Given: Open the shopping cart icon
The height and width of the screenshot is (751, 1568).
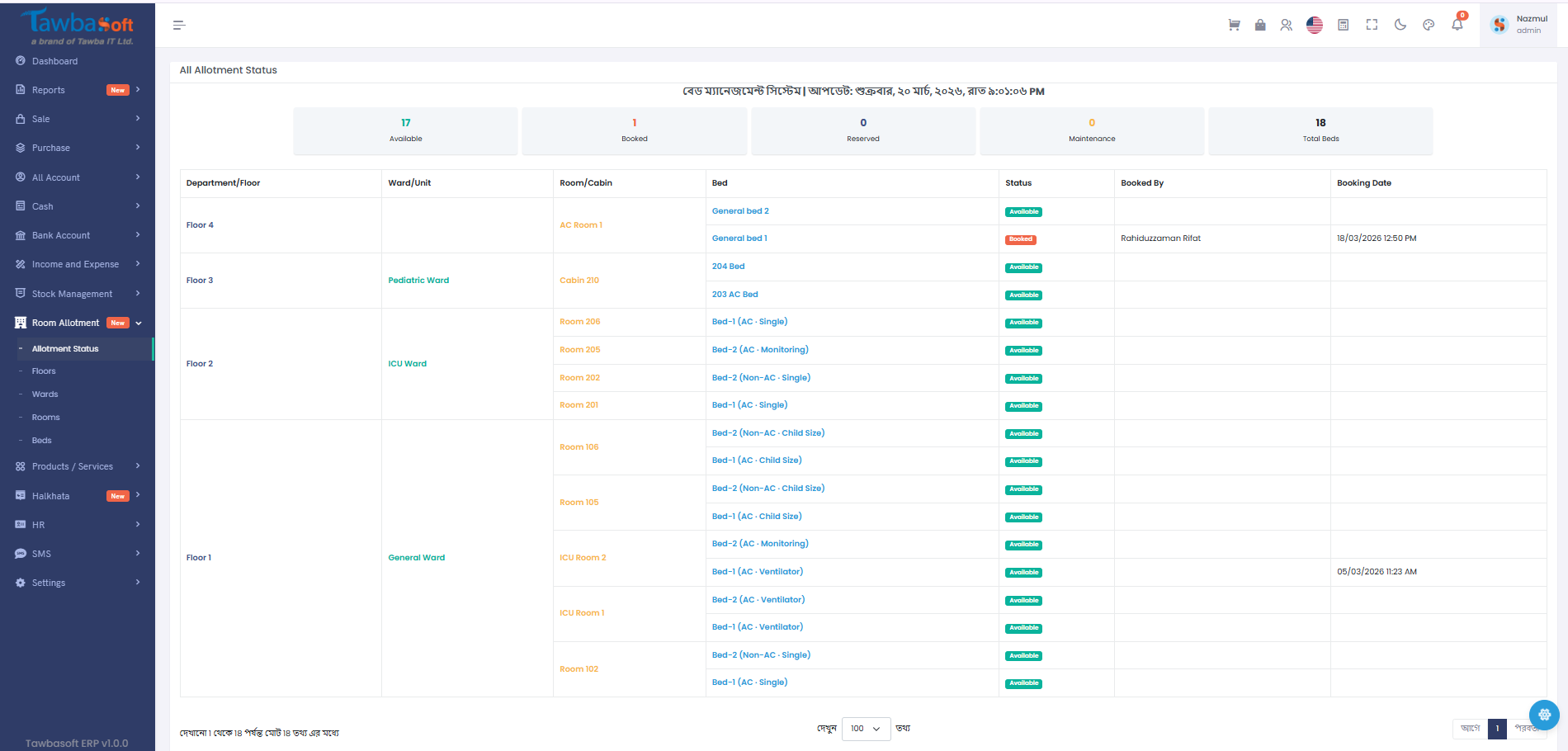Looking at the screenshot, I should pos(1234,25).
